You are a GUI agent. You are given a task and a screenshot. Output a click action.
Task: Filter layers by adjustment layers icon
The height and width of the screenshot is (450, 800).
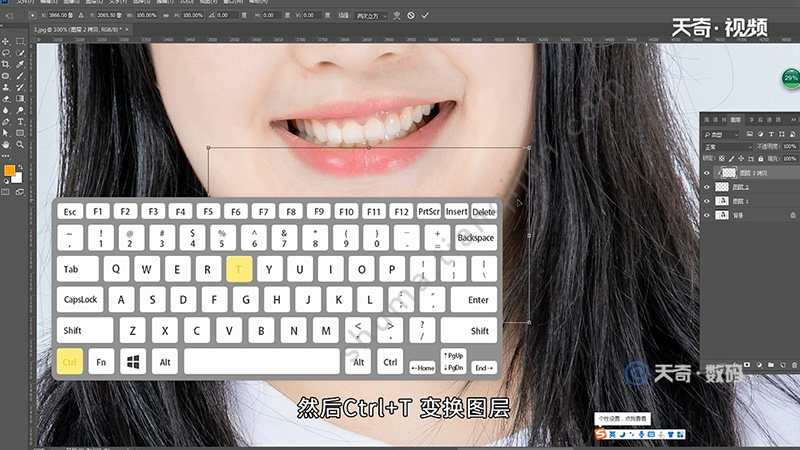click(760, 134)
